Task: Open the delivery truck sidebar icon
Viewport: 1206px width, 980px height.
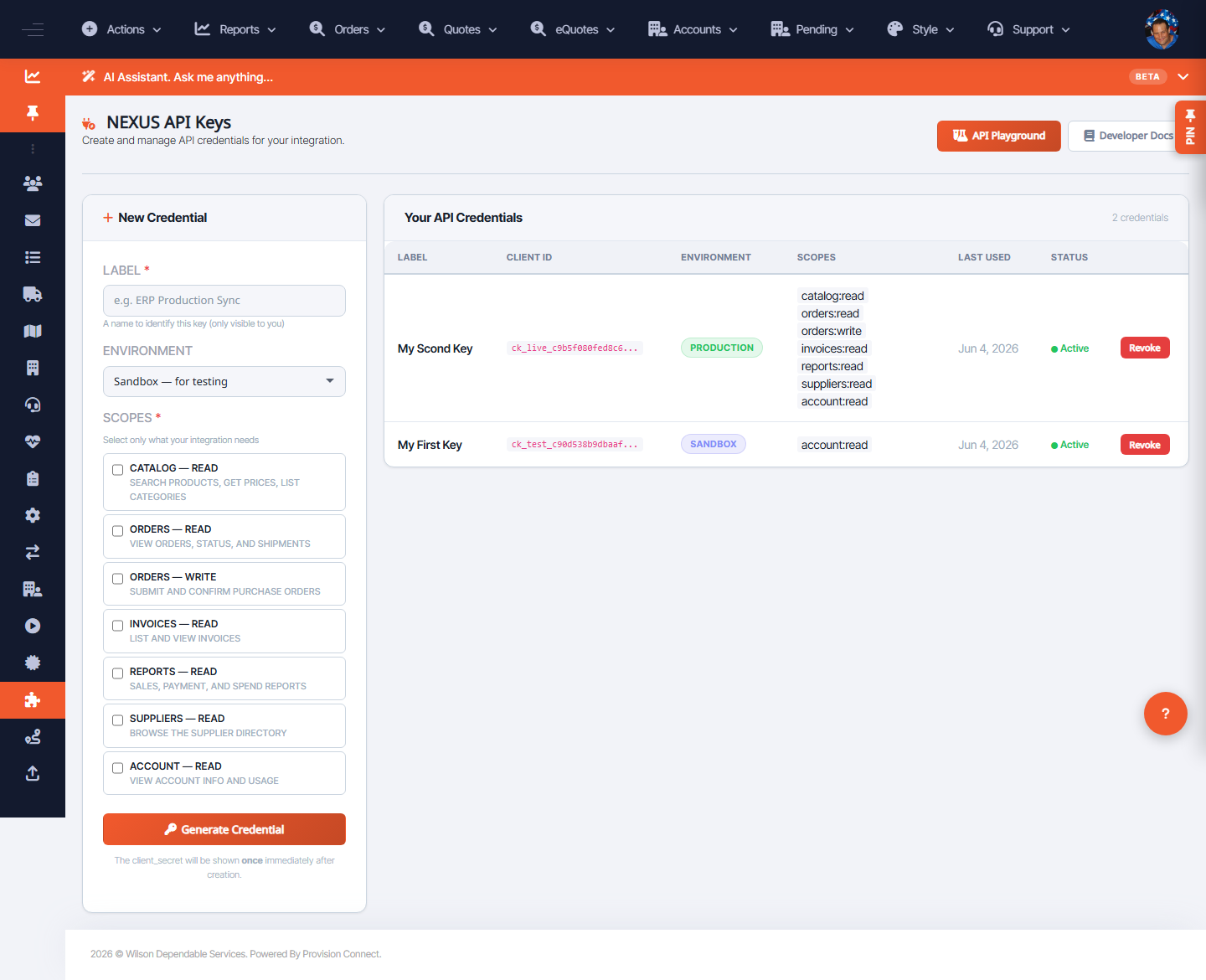Action: tap(33, 294)
